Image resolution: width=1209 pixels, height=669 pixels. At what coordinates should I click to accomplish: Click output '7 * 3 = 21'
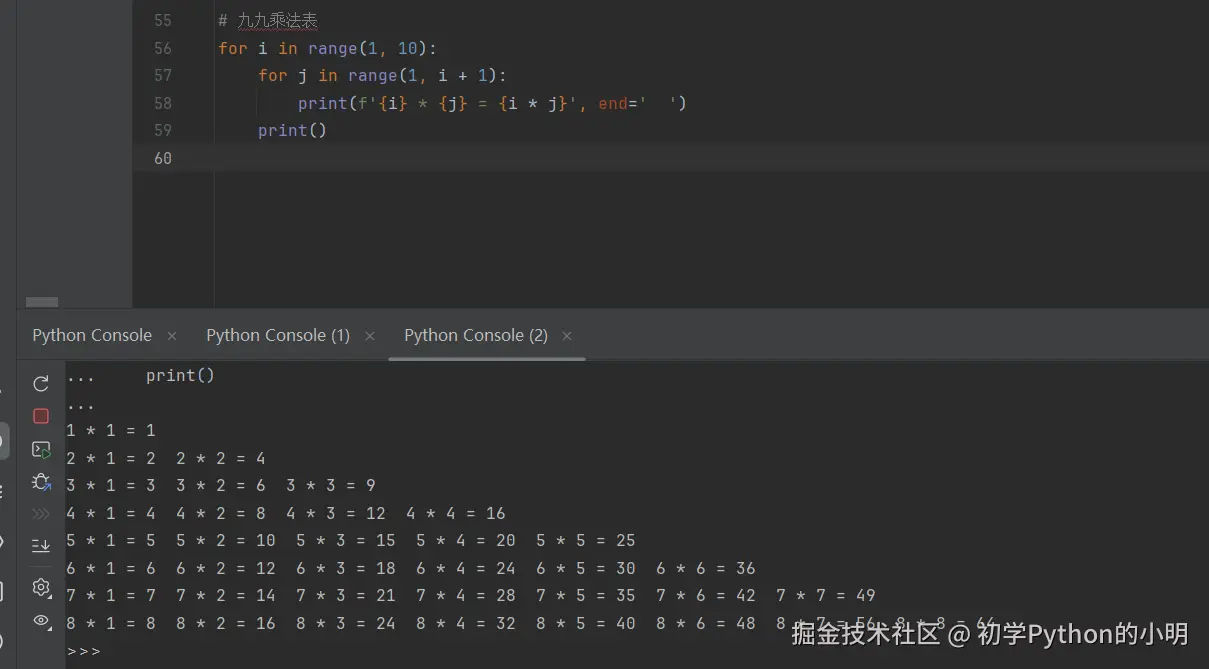pos(346,595)
